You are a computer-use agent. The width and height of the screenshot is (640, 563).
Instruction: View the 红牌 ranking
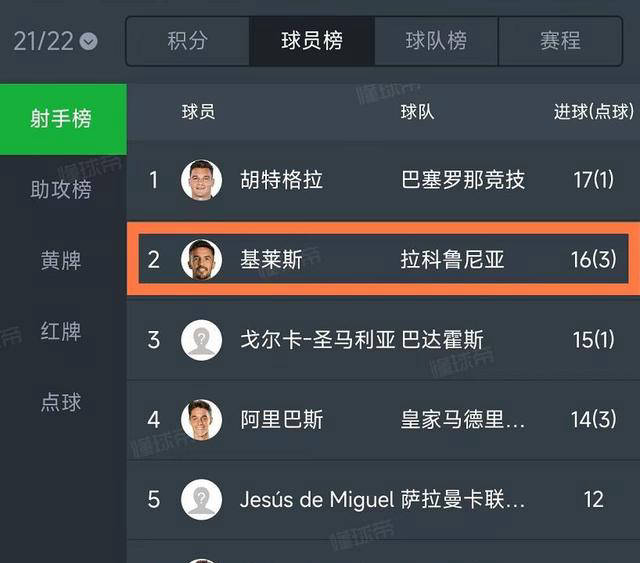62,332
